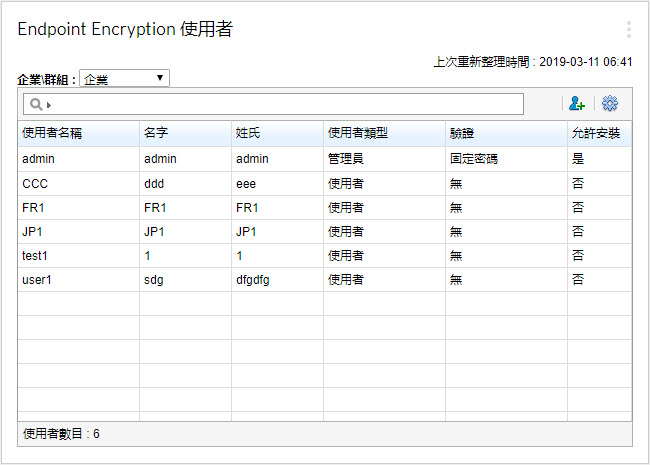Click 固定密碼 cell for admin
650x465 pixels.
coord(474,159)
